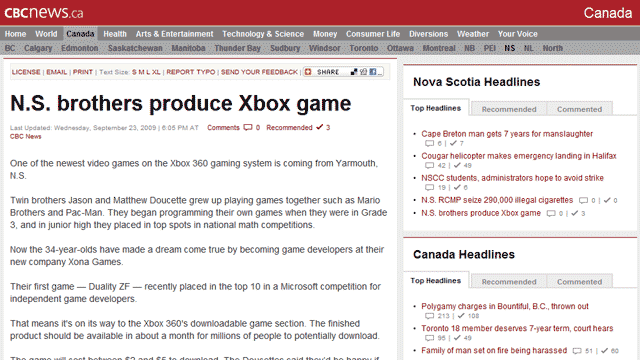This screenshot has width=640, height=360.
Task: Open Family of man set on fire headline
Action: click(494, 350)
